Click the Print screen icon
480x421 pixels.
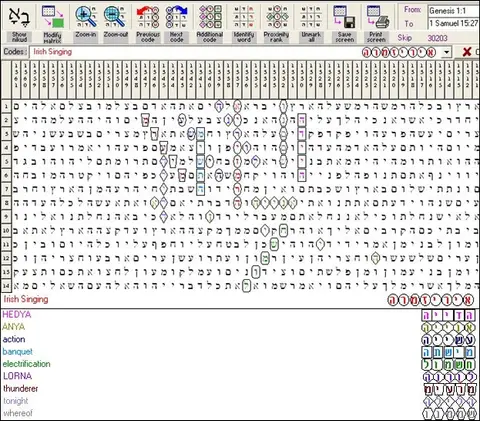[377, 17]
